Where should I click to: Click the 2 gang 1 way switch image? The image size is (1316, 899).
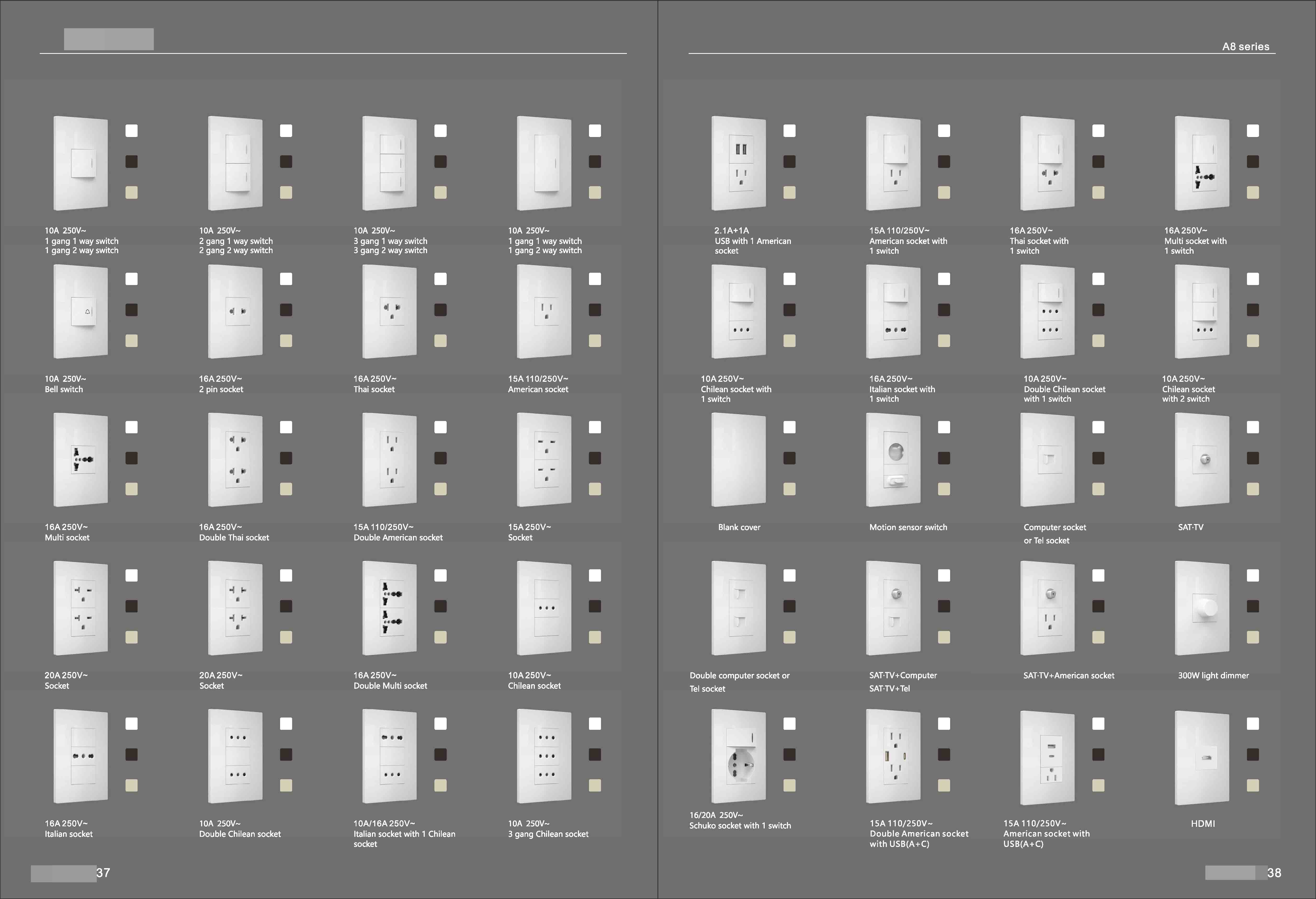(235, 163)
